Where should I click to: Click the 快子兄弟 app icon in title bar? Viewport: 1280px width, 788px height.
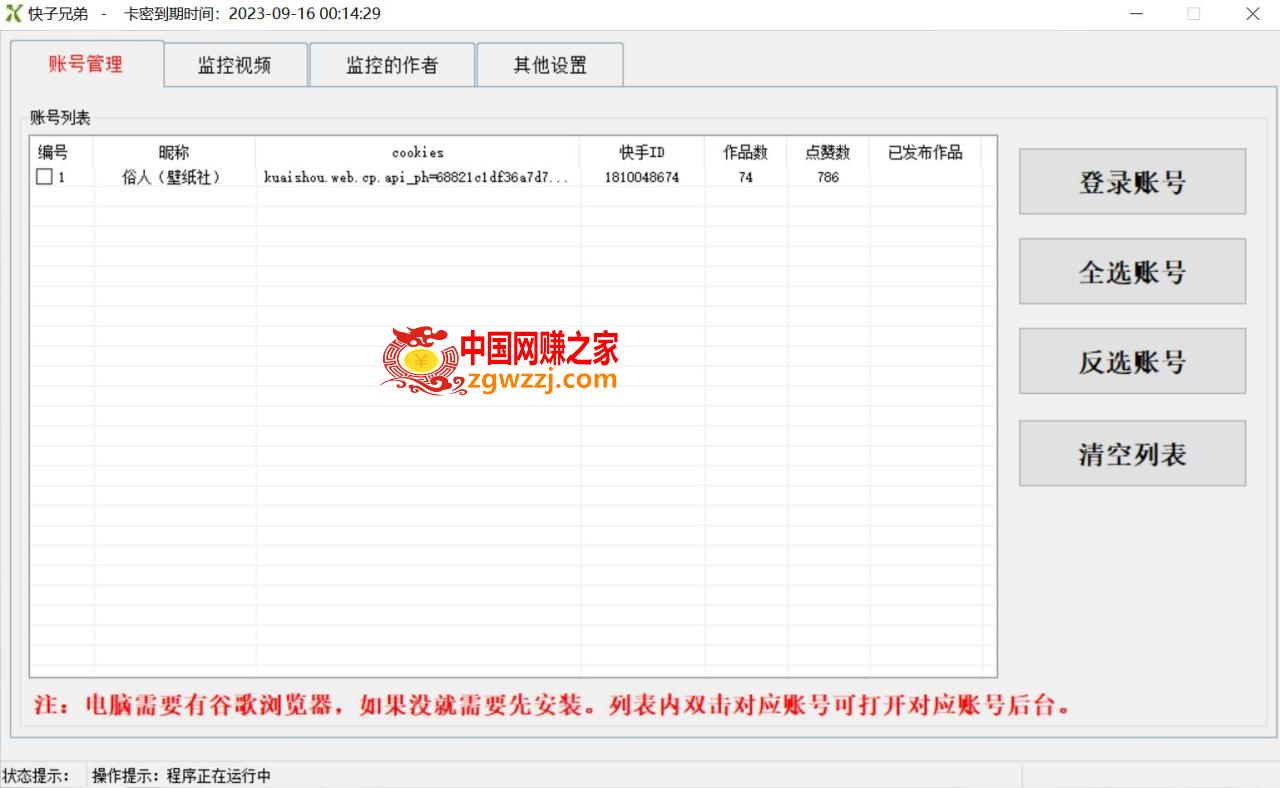point(14,14)
